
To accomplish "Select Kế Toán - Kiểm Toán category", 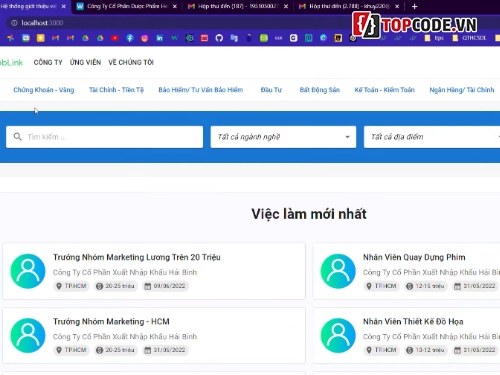I will [x=384, y=90].
